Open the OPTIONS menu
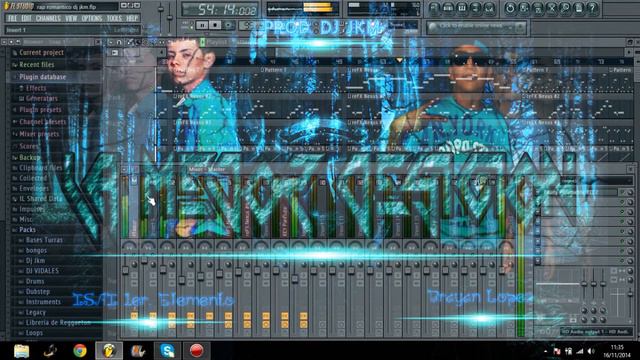The image size is (640, 360). pos(92,18)
